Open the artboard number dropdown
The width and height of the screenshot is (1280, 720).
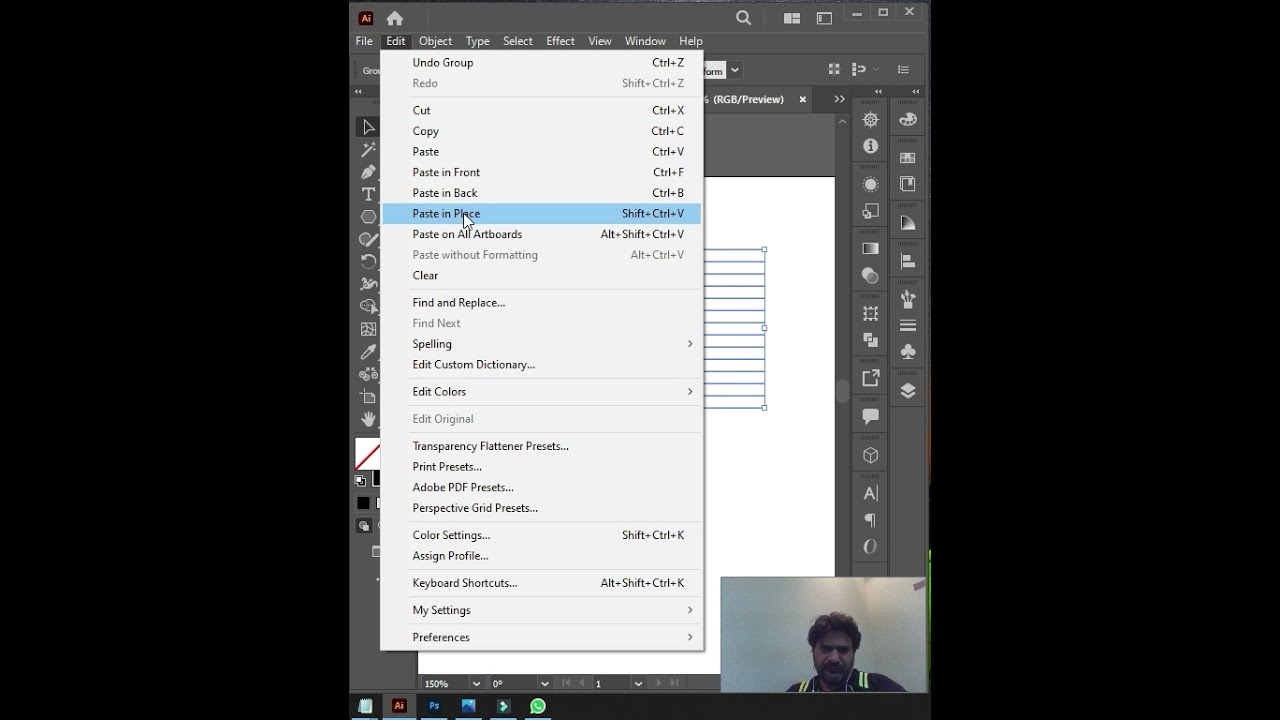[638, 684]
